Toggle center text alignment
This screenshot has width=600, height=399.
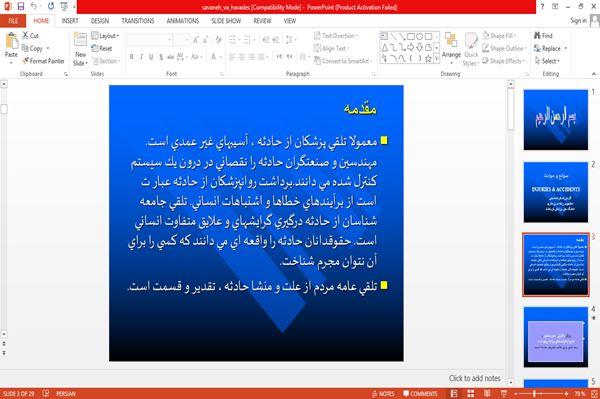click(x=242, y=57)
